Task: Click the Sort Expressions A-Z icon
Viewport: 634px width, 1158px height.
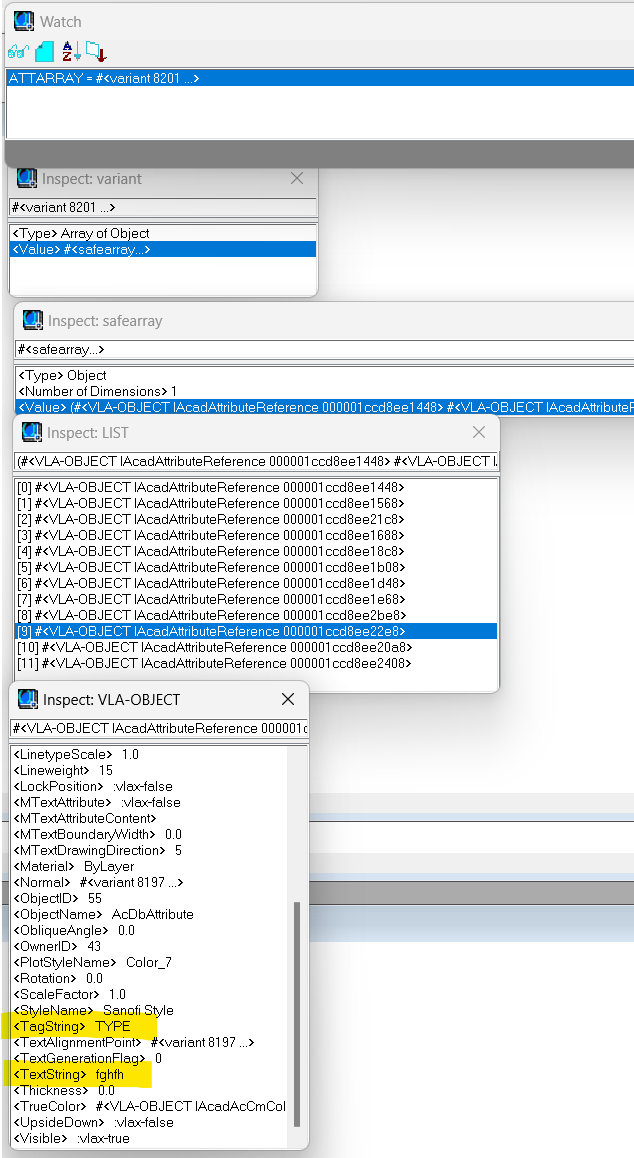Action: tap(71, 52)
